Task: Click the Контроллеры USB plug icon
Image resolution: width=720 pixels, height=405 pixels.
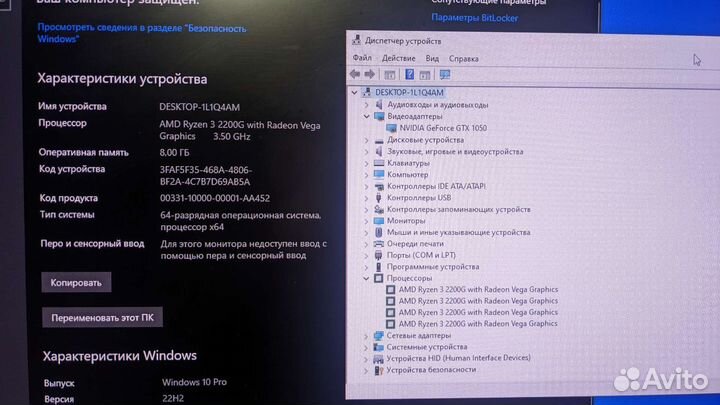Action: click(x=378, y=198)
